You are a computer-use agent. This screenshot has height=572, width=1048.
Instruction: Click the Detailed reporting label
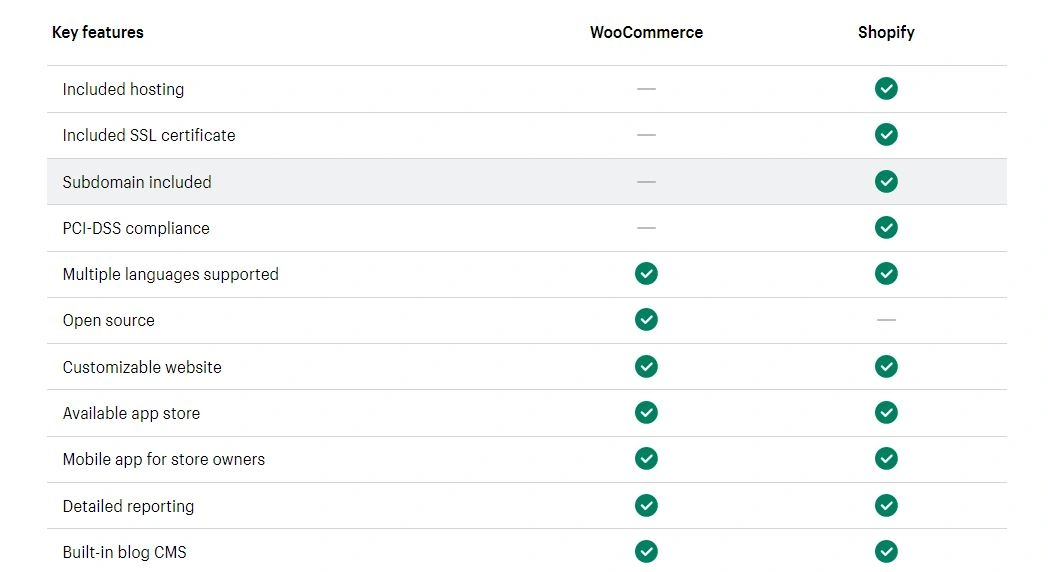pos(128,507)
